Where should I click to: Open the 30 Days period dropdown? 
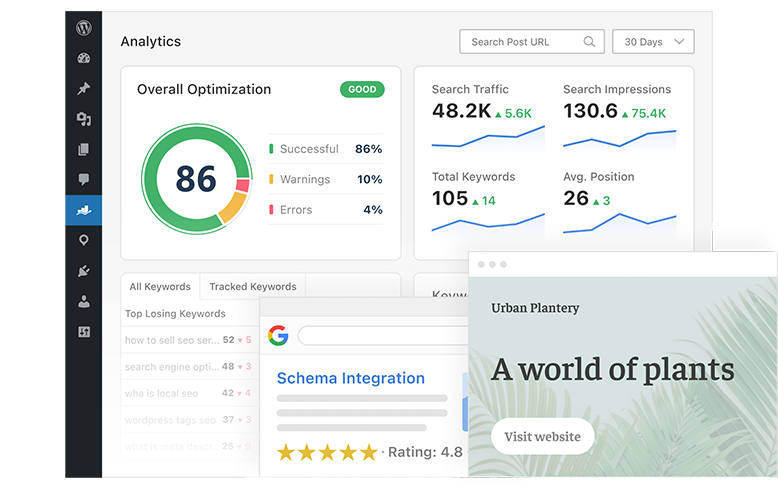(x=653, y=42)
